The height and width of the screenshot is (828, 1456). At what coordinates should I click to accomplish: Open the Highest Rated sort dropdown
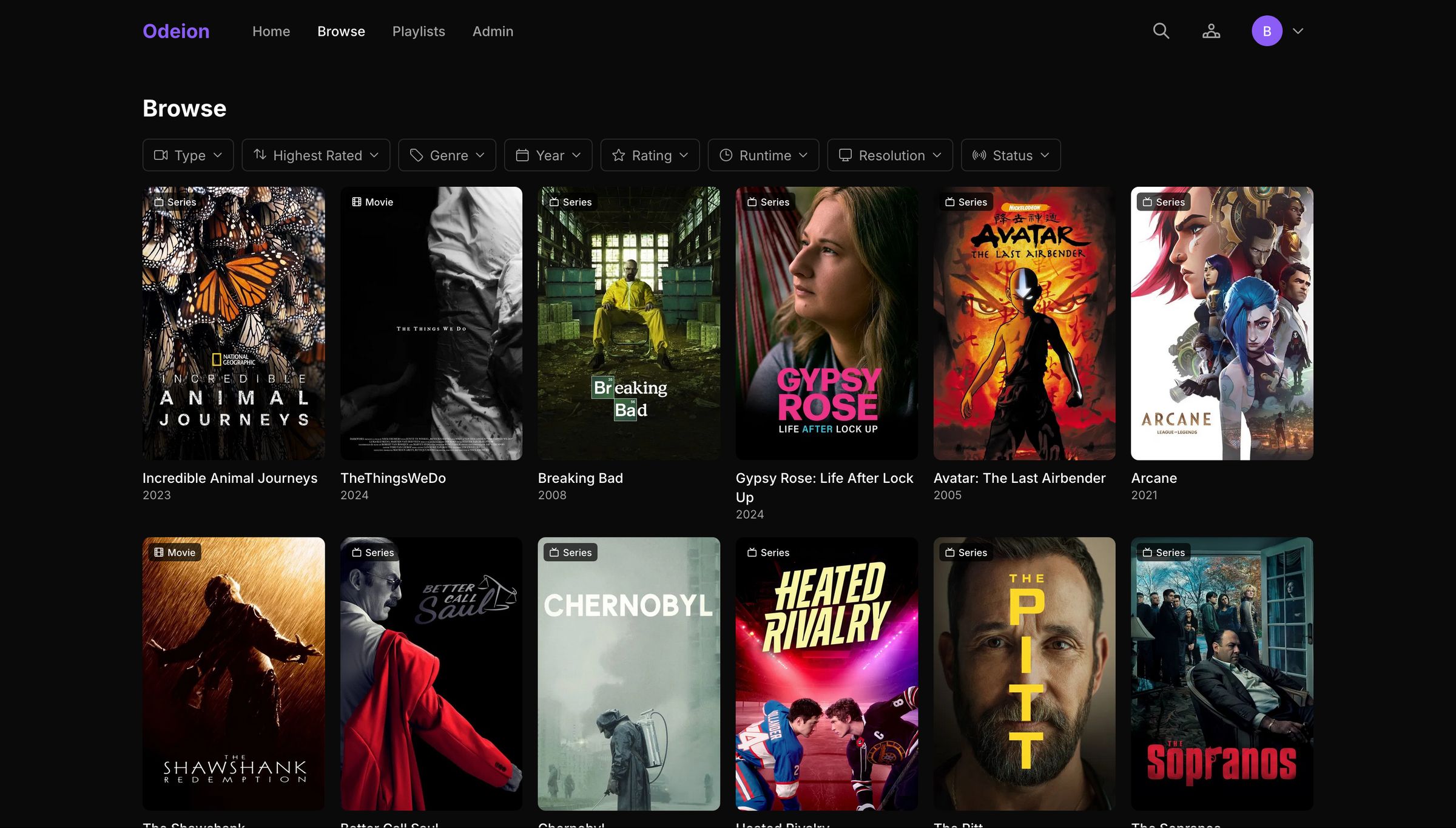pyautogui.click(x=316, y=155)
